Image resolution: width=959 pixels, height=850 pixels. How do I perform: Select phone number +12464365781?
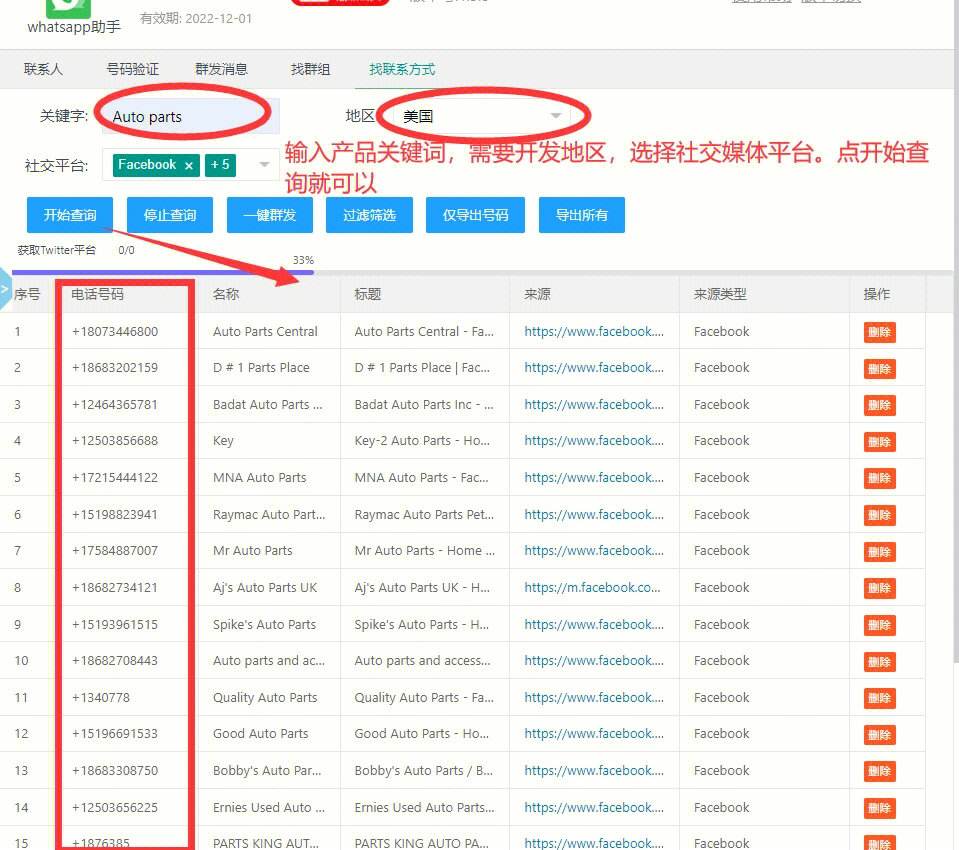(115, 404)
